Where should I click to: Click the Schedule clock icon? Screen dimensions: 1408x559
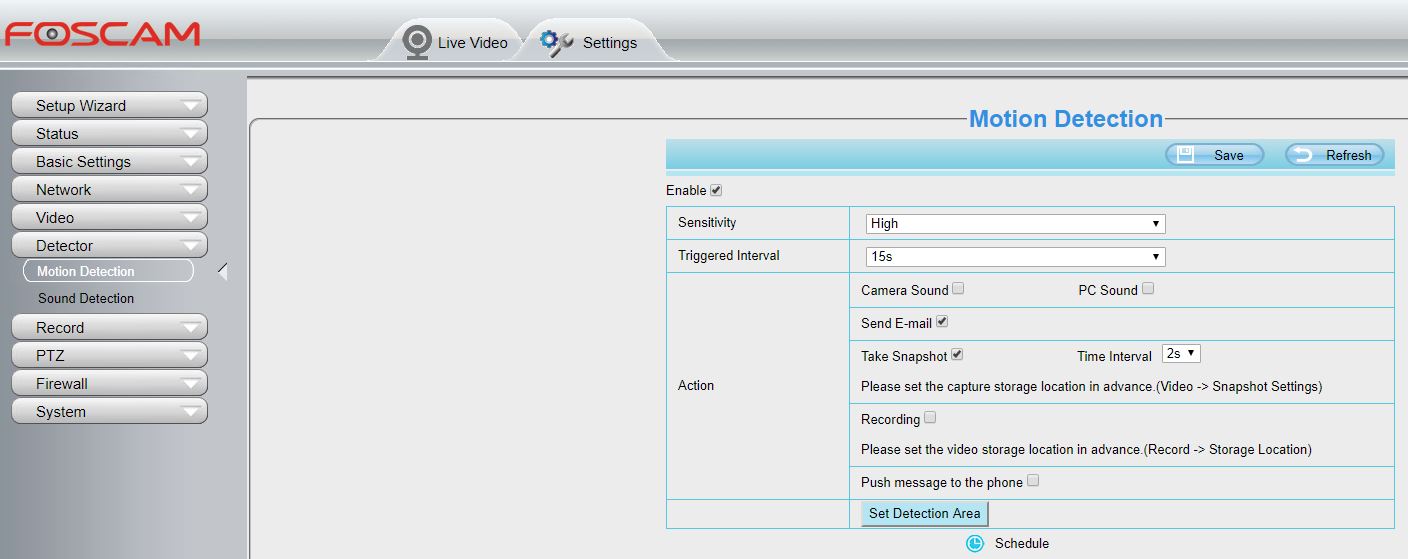click(975, 543)
